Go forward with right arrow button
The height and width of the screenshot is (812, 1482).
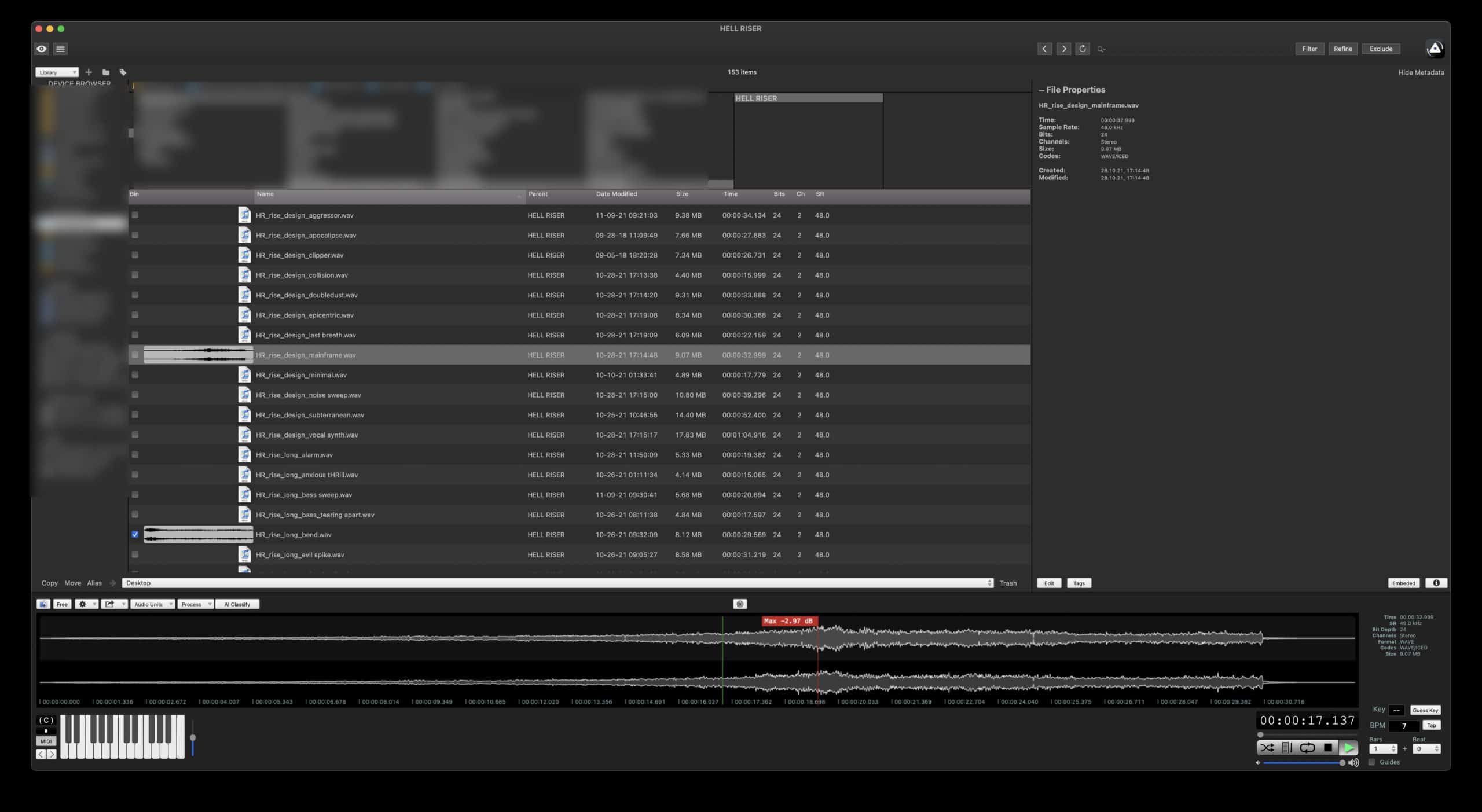click(x=1063, y=49)
